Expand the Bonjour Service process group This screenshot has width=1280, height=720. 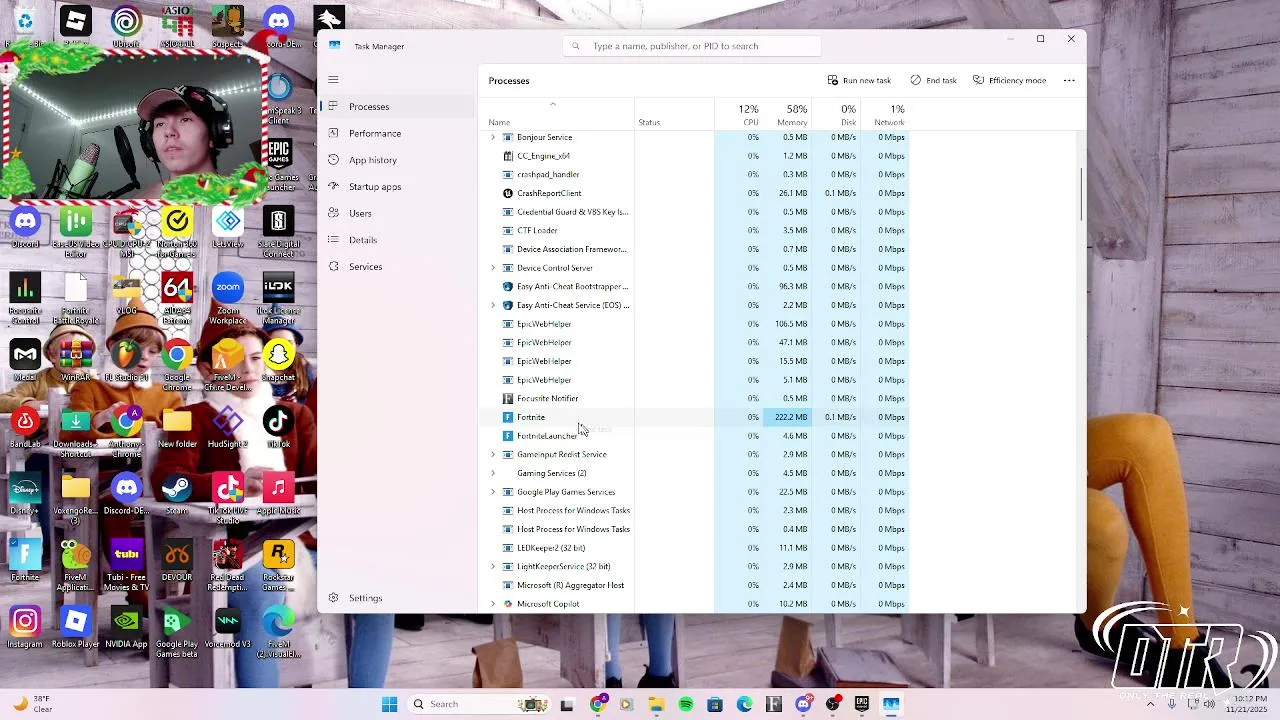coord(492,137)
